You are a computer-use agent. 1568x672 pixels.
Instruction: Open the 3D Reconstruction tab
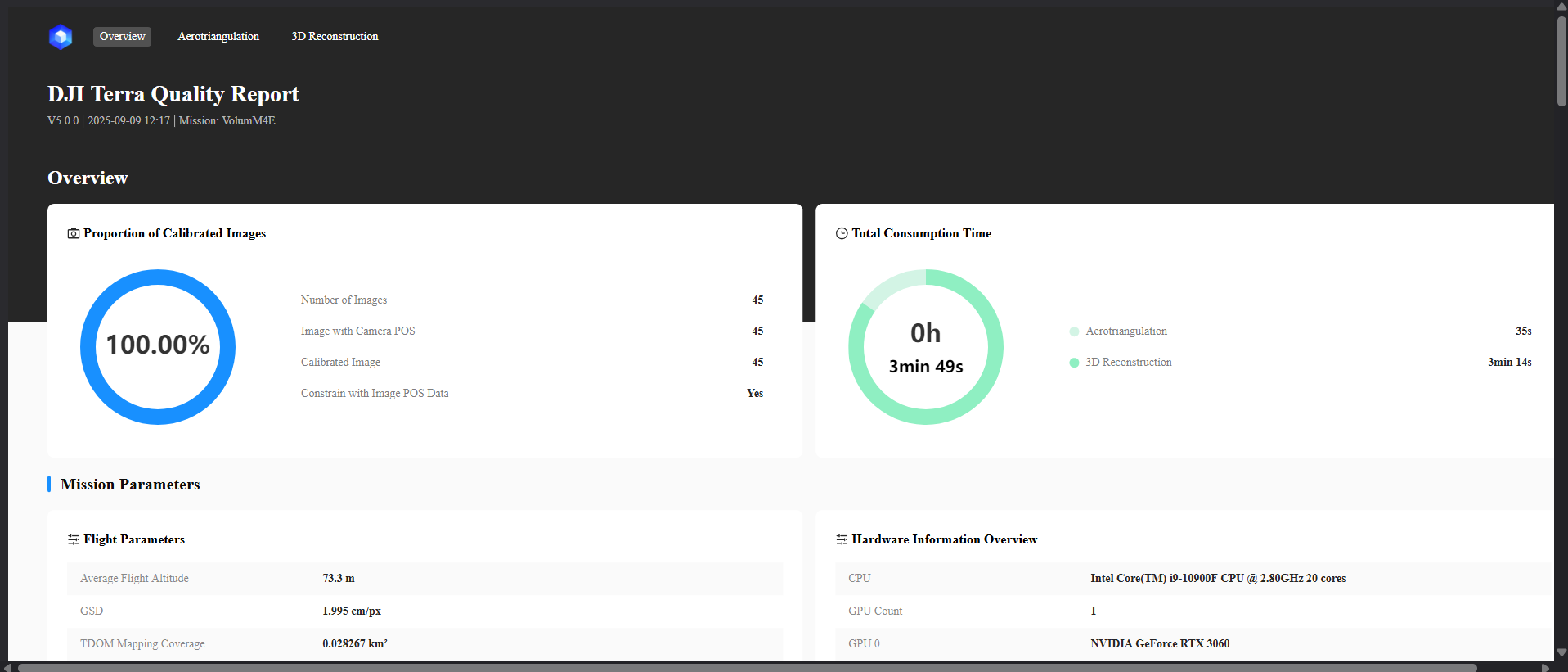[335, 37]
